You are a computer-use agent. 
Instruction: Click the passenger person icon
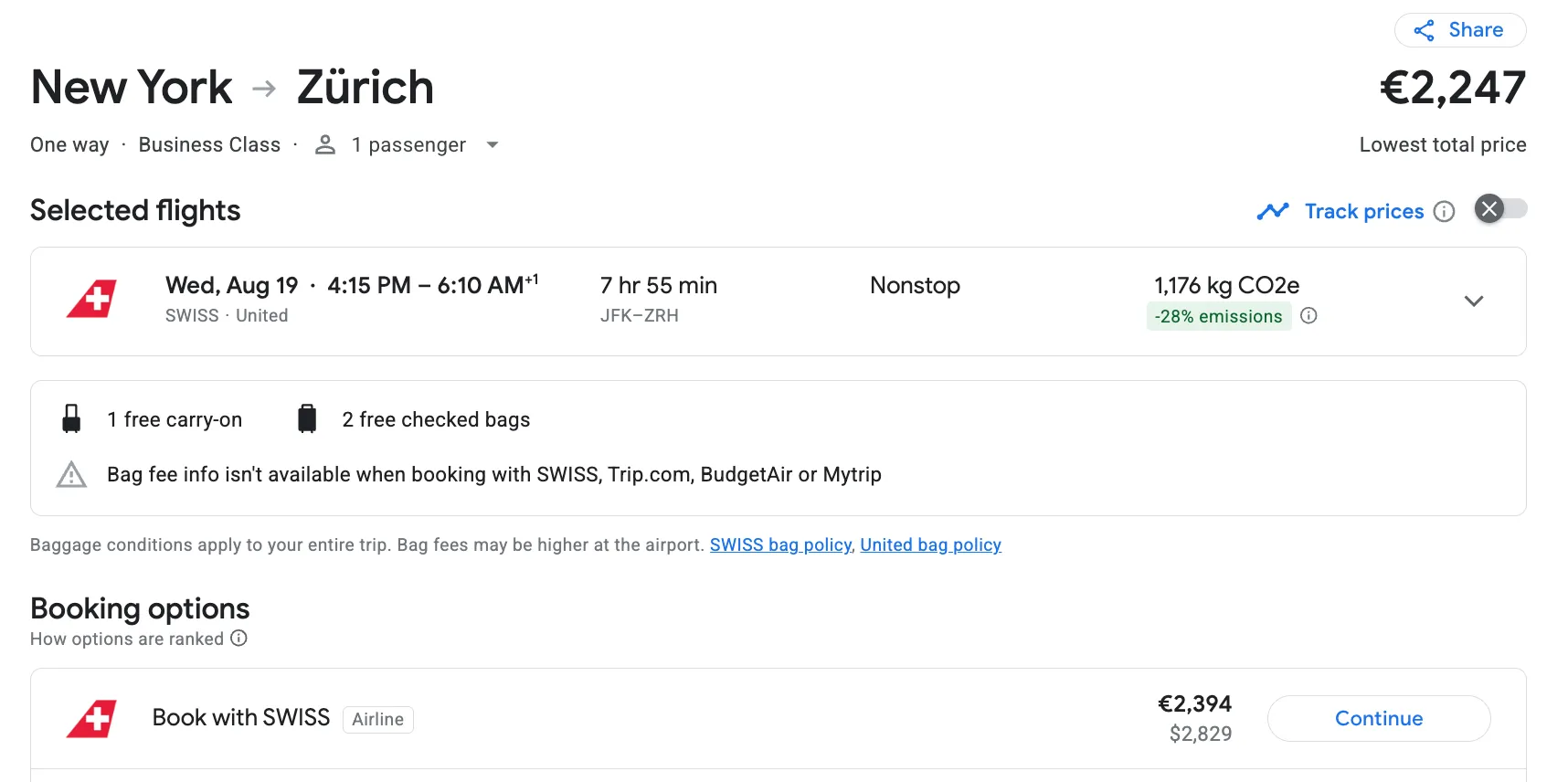point(325,144)
